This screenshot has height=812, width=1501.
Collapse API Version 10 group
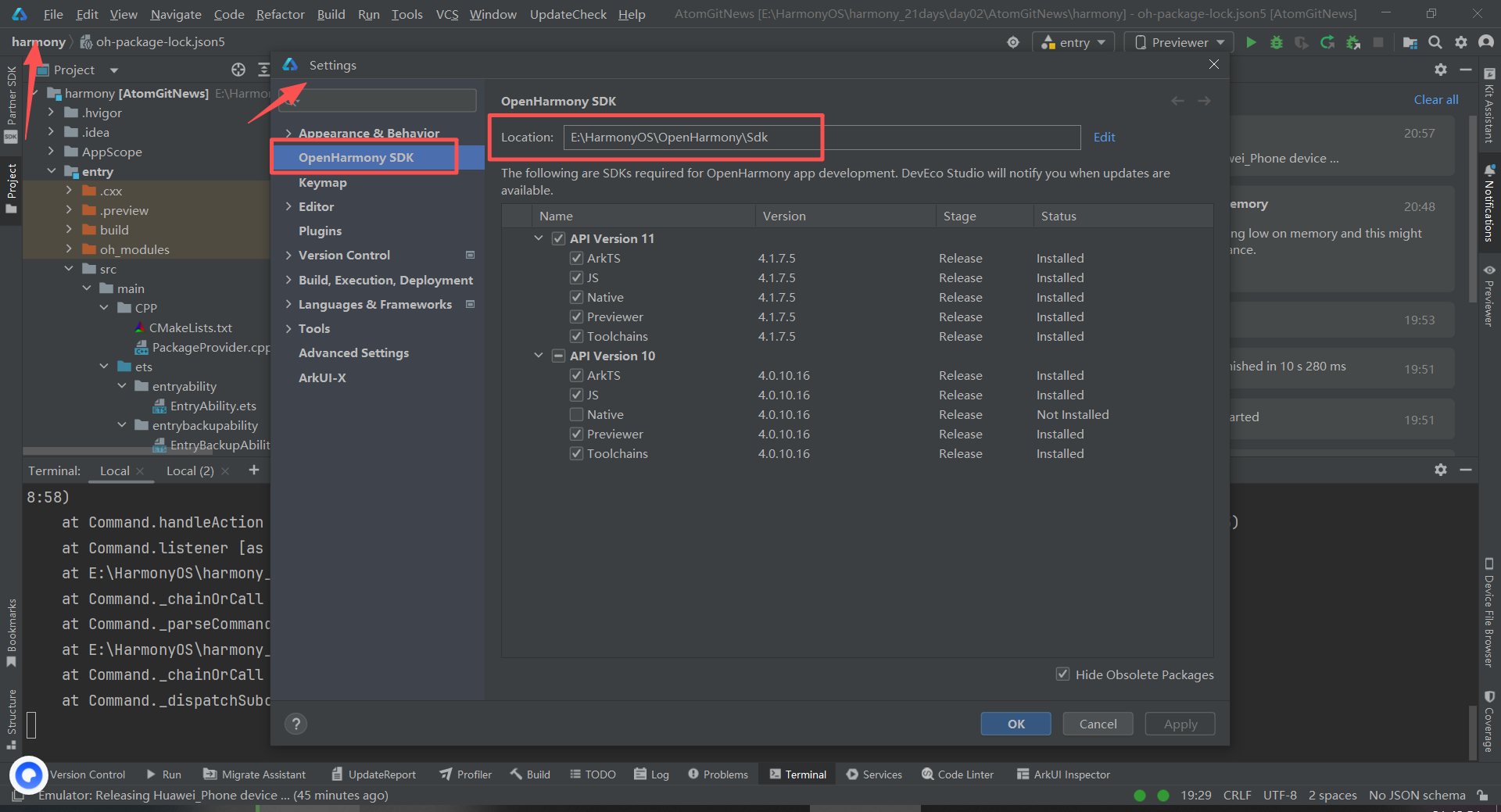pos(538,356)
